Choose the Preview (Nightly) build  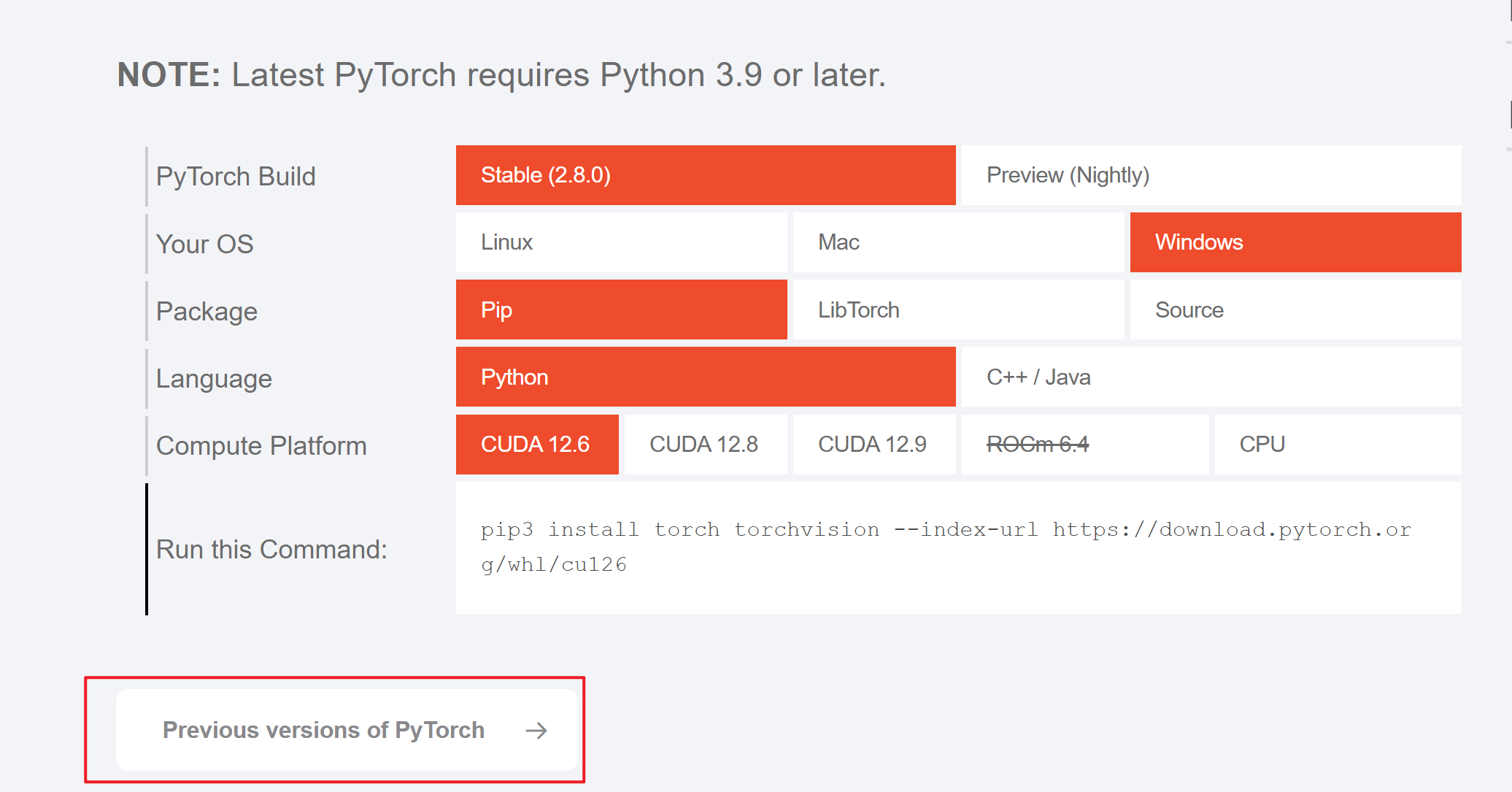click(x=1211, y=175)
